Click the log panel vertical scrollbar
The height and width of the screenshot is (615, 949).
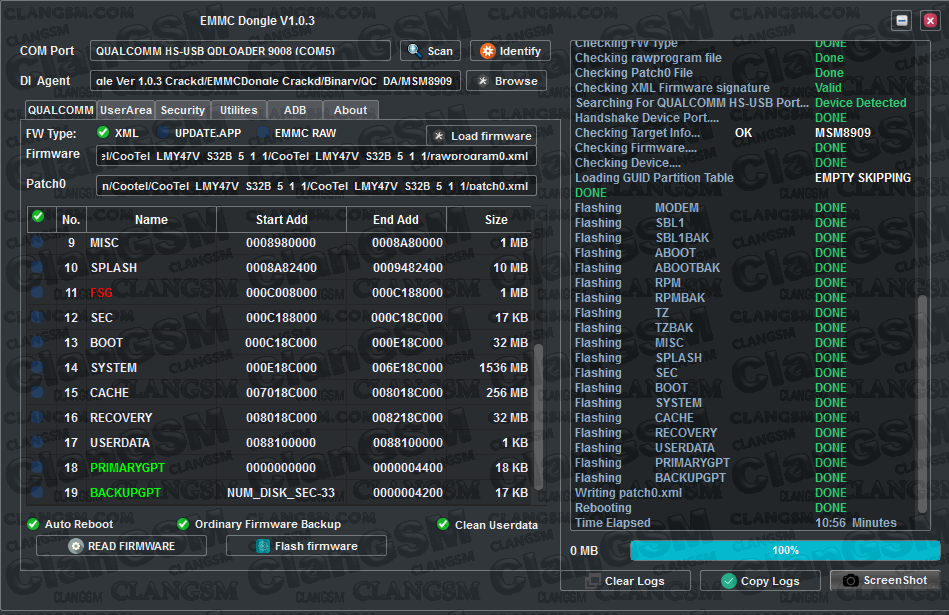(922, 404)
